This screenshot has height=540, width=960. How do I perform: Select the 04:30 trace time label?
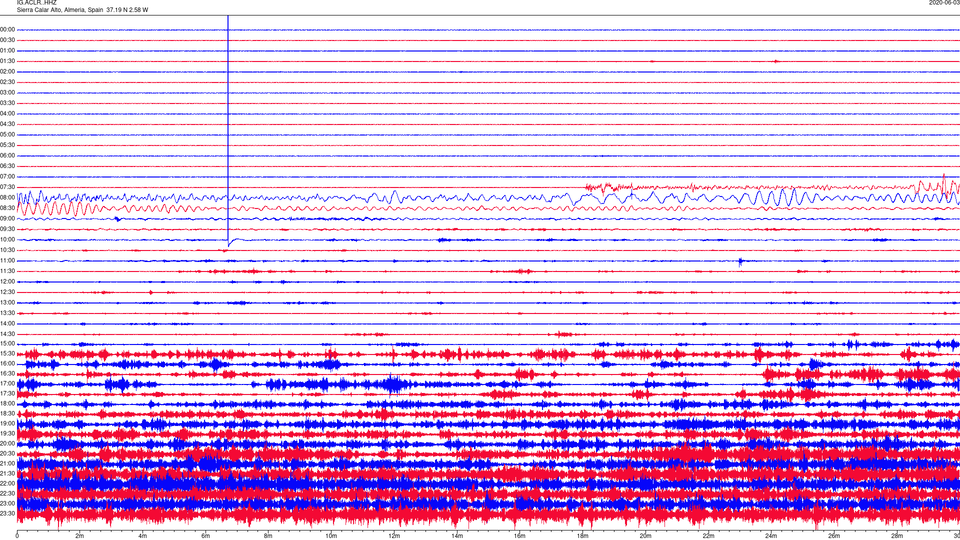coord(7,124)
